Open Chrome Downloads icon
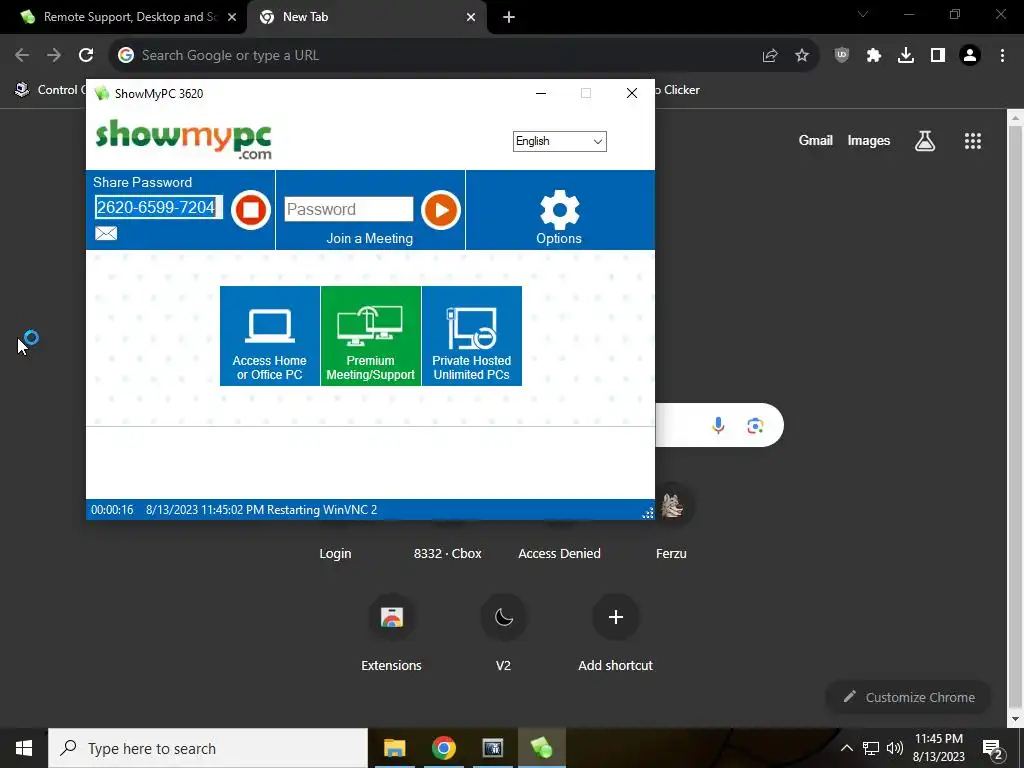Viewport: 1024px width, 768px height. pyautogui.click(x=906, y=56)
